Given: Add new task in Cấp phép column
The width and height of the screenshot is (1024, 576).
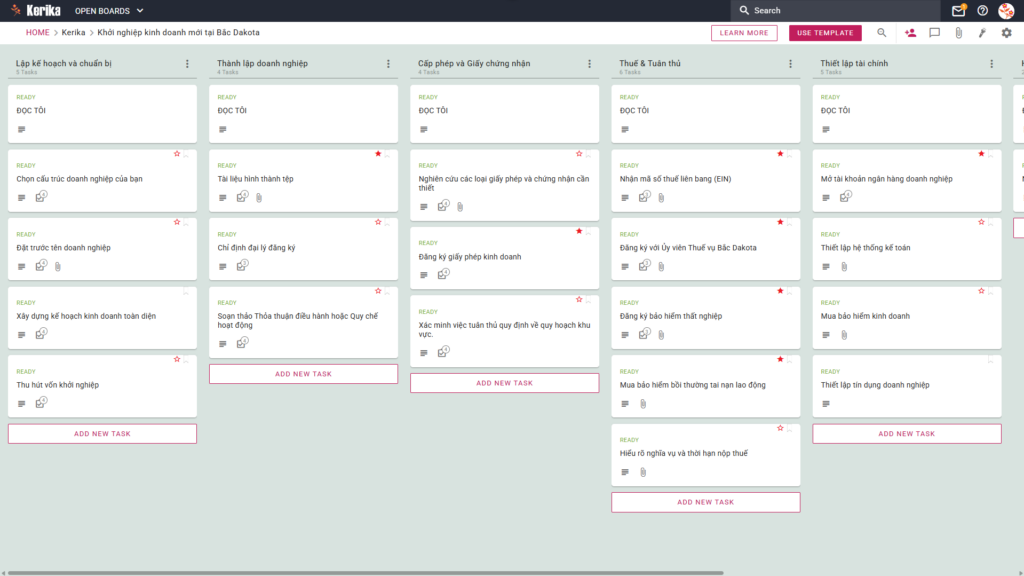Looking at the screenshot, I should click(505, 383).
